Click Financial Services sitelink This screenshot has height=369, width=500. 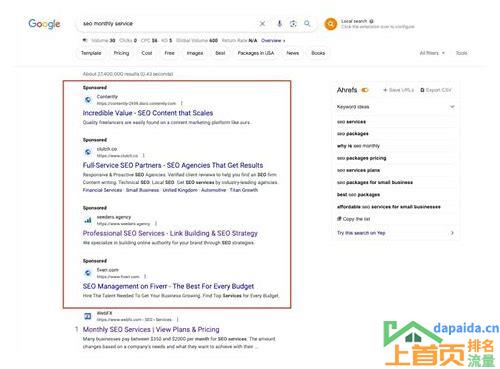click(102, 190)
